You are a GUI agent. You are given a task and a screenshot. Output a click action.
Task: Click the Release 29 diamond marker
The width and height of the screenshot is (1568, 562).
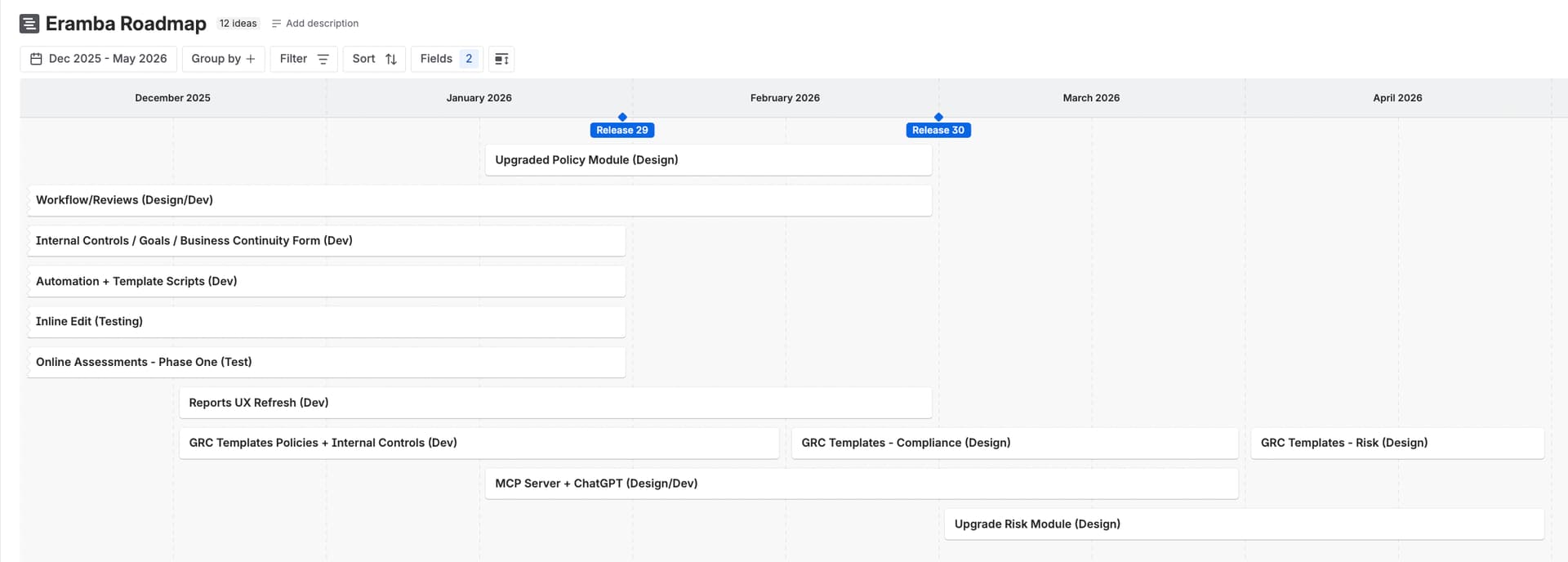(622, 118)
